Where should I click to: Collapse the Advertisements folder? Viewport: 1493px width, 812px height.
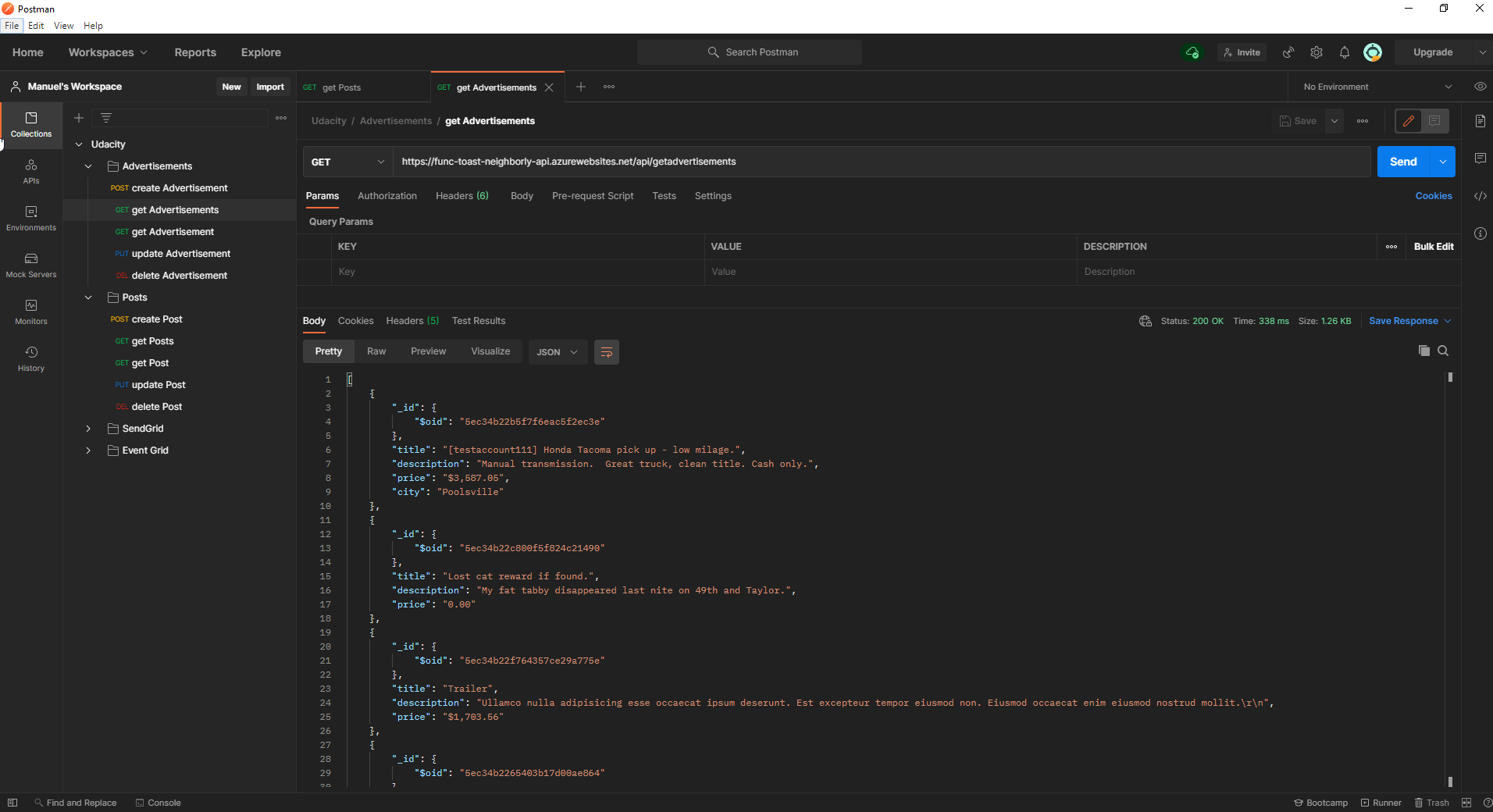88,166
